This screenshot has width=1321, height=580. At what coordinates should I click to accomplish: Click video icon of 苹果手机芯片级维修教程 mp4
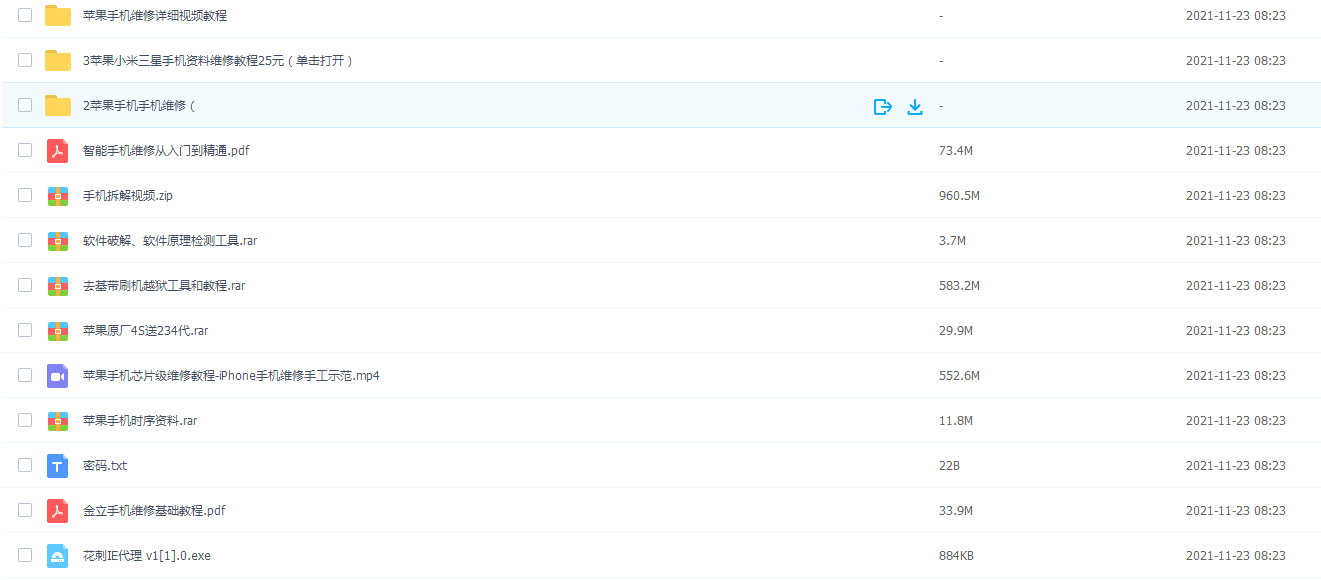[x=58, y=376]
